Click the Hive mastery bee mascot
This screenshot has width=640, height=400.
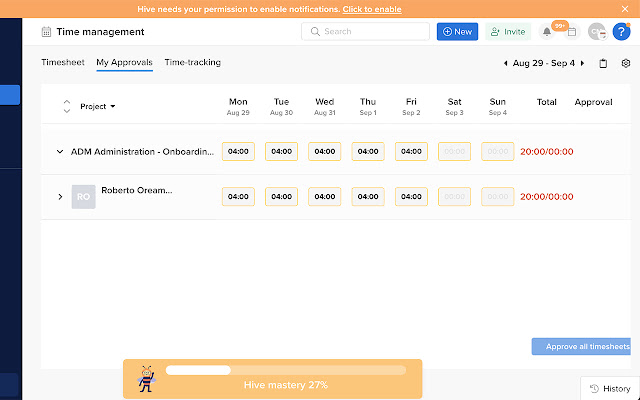tap(146, 379)
